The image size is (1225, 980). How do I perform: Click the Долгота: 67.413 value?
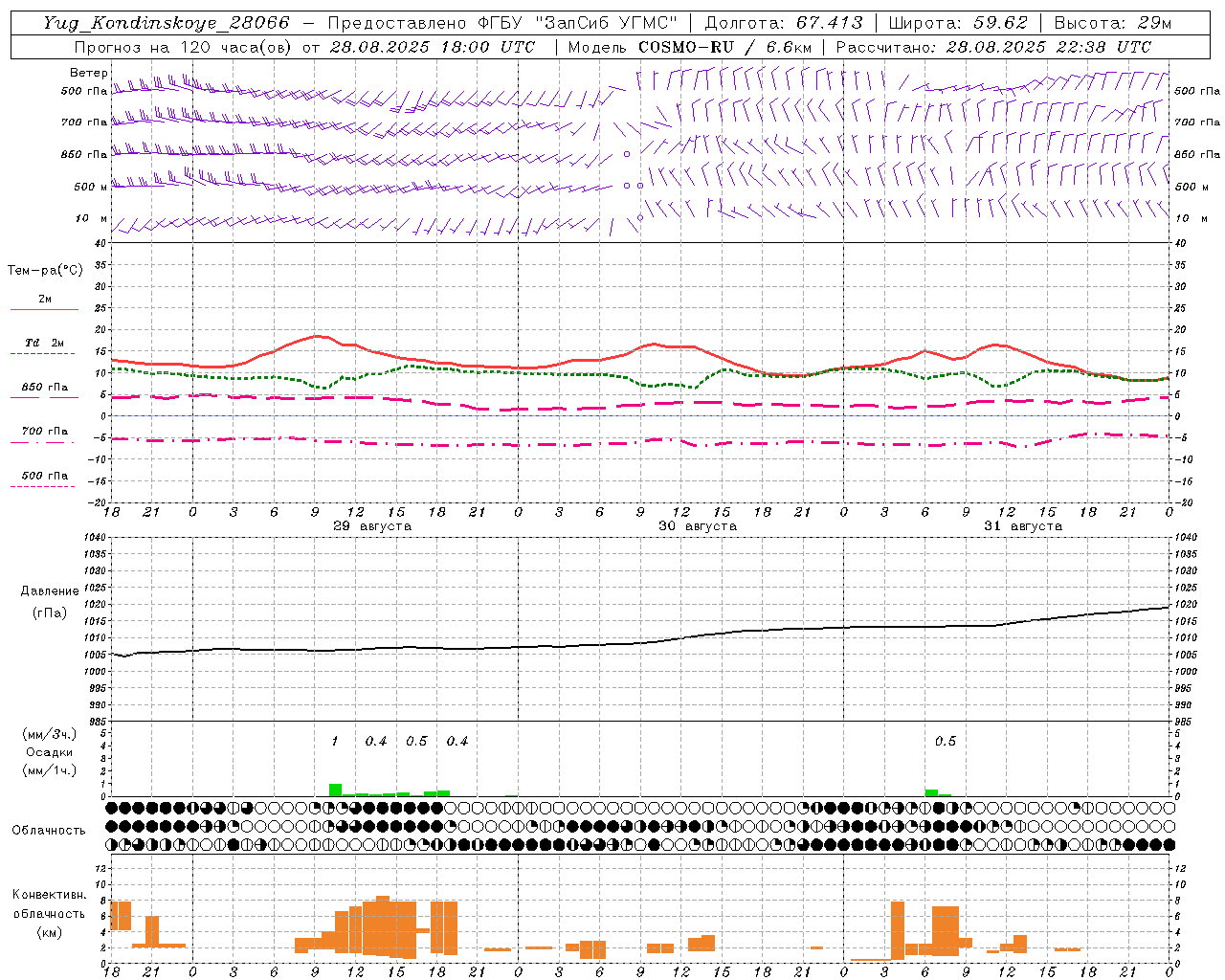click(x=783, y=23)
